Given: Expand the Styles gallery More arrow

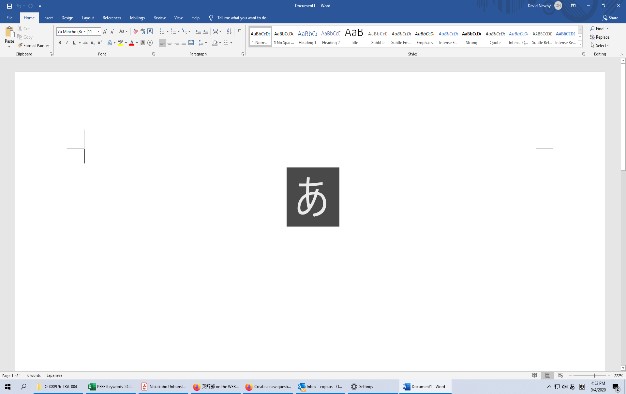Looking at the screenshot, I should click(580, 43).
